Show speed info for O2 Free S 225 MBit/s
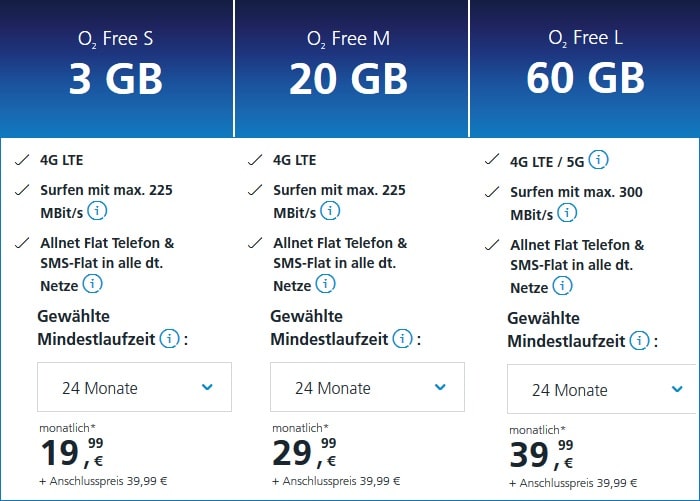This screenshot has width=700, height=501. point(97,211)
